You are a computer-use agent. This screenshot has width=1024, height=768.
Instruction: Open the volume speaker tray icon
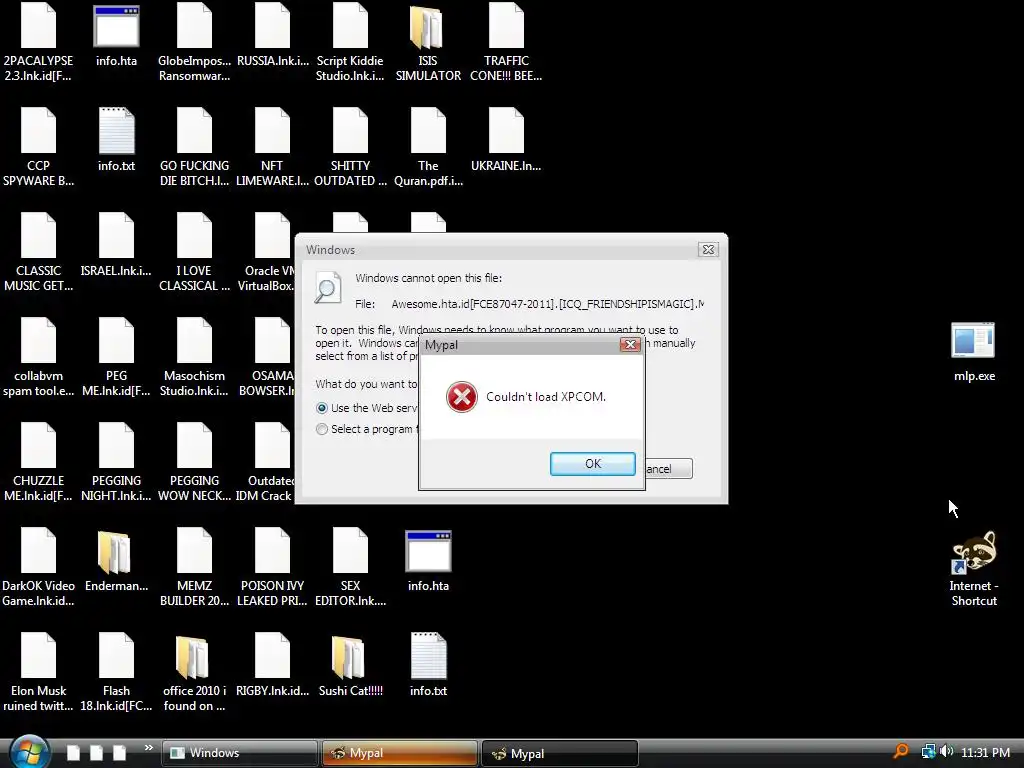pyautogui.click(x=946, y=752)
